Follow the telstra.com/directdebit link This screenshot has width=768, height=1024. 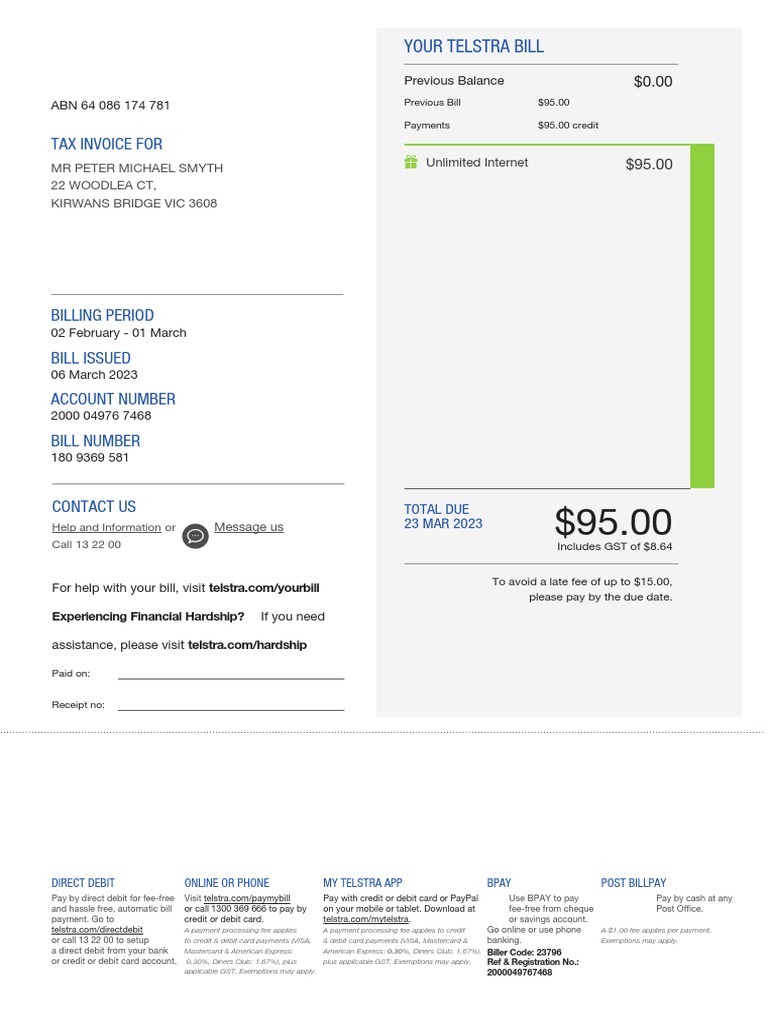click(97, 930)
